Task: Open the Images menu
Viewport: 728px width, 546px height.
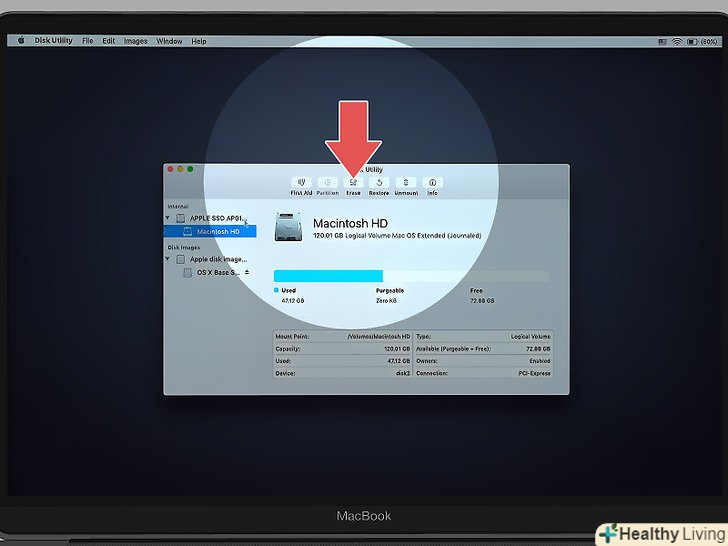Action: click(x=136, y=41)
